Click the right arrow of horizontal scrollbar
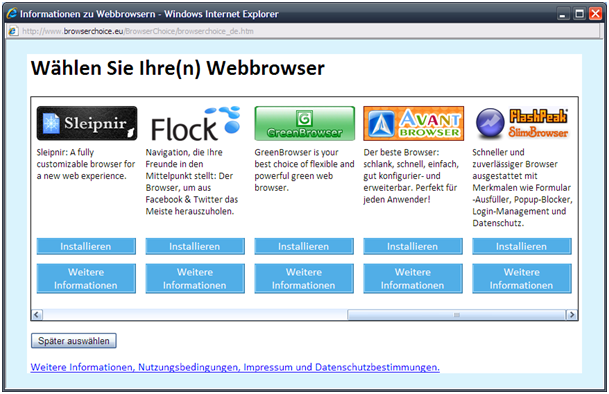This screenshot has height=394, width=609. (x=572, y=315)
